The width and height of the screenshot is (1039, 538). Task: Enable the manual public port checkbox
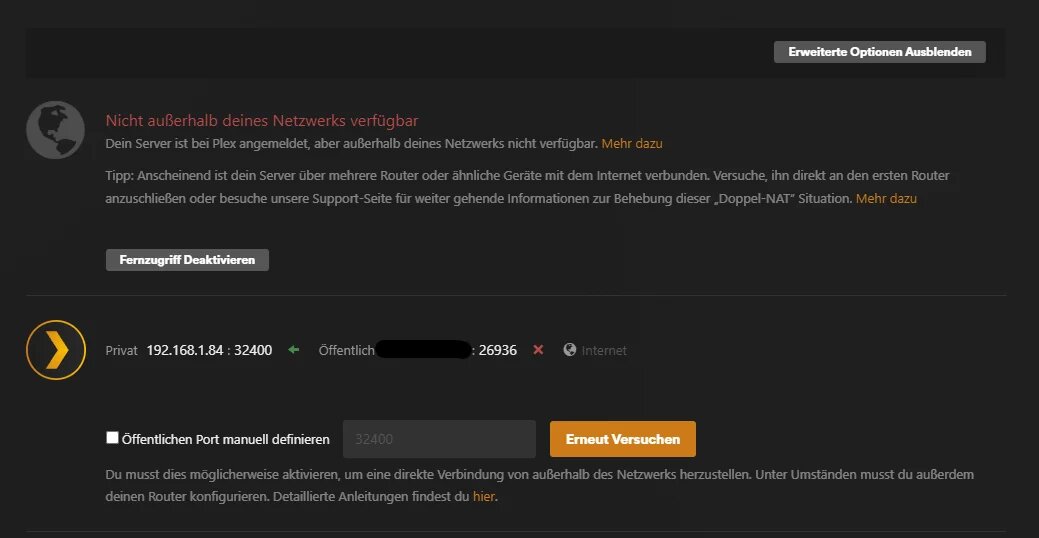point(113,438)
